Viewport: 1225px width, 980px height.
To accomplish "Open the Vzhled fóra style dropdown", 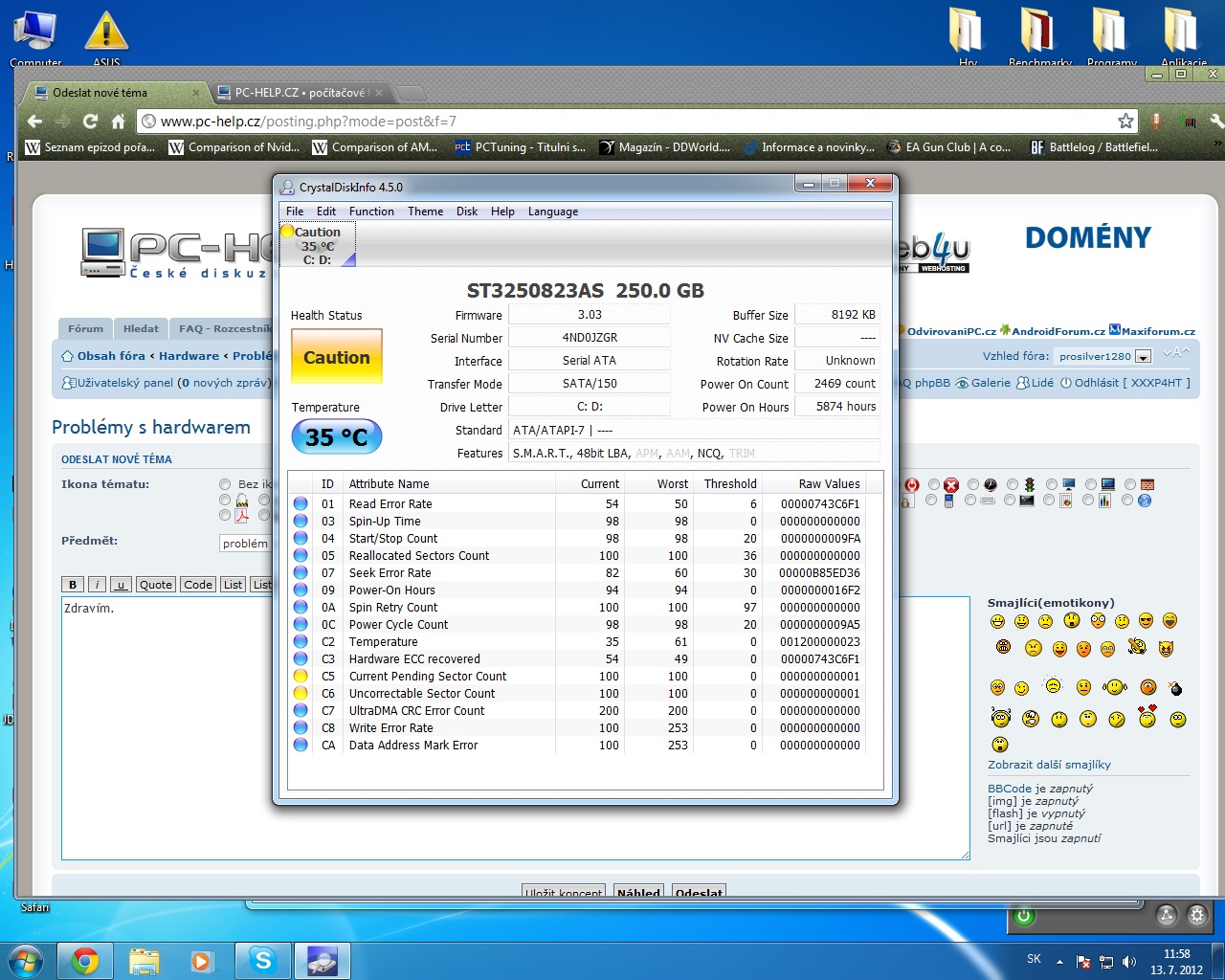I will pyautogui.click(x=1103, y=356).
